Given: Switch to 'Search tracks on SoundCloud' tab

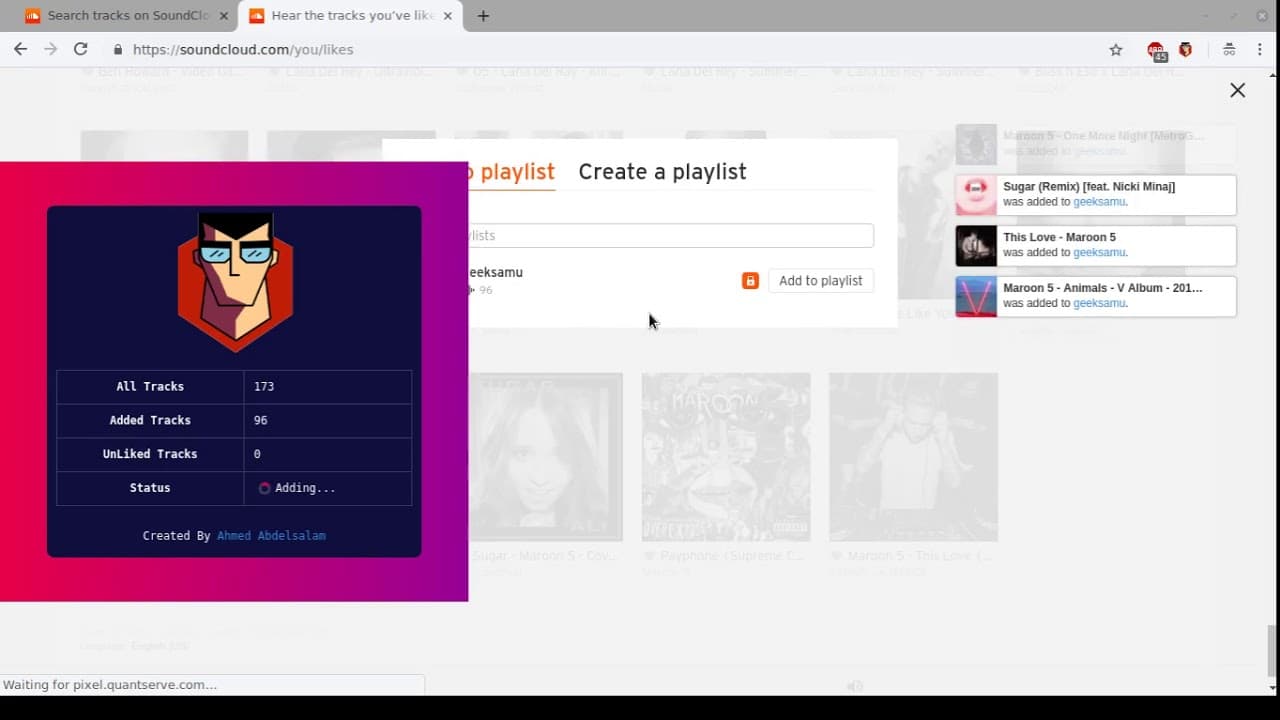Looking at the screenshot, I should click(126, 16).
